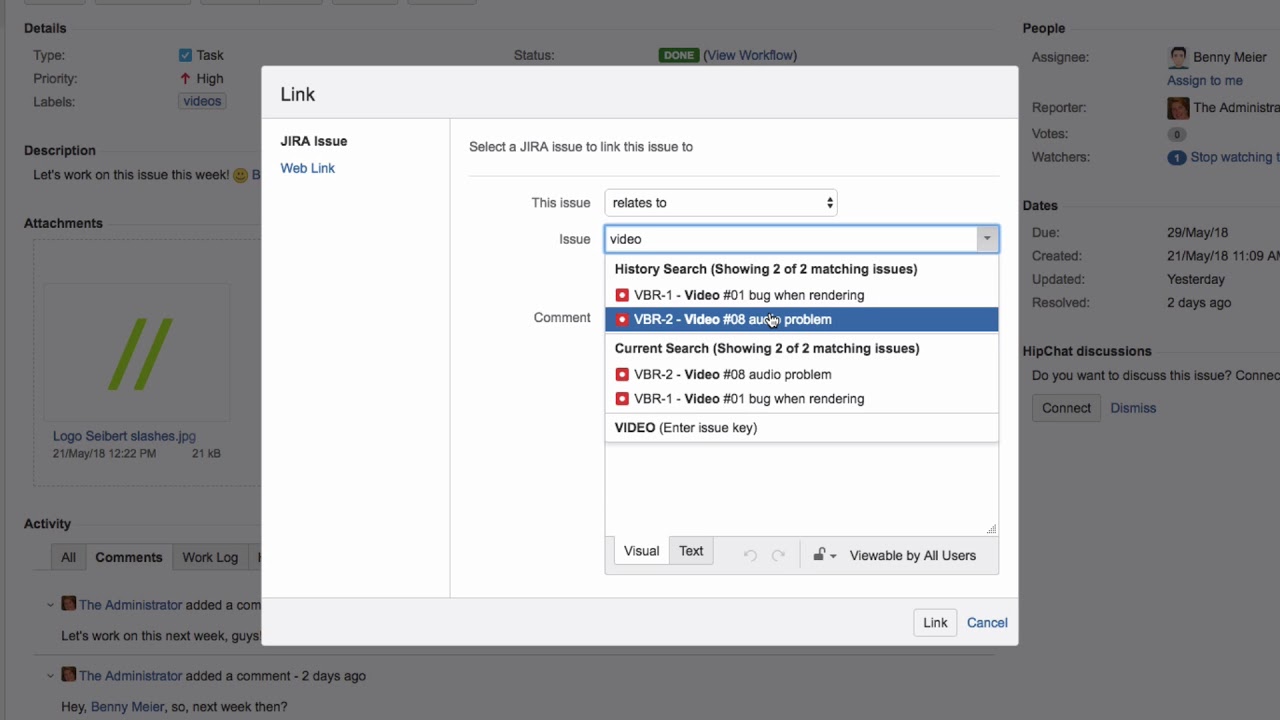Collapse the first Administrator comment
The image size is (1280, 720).
50,604
